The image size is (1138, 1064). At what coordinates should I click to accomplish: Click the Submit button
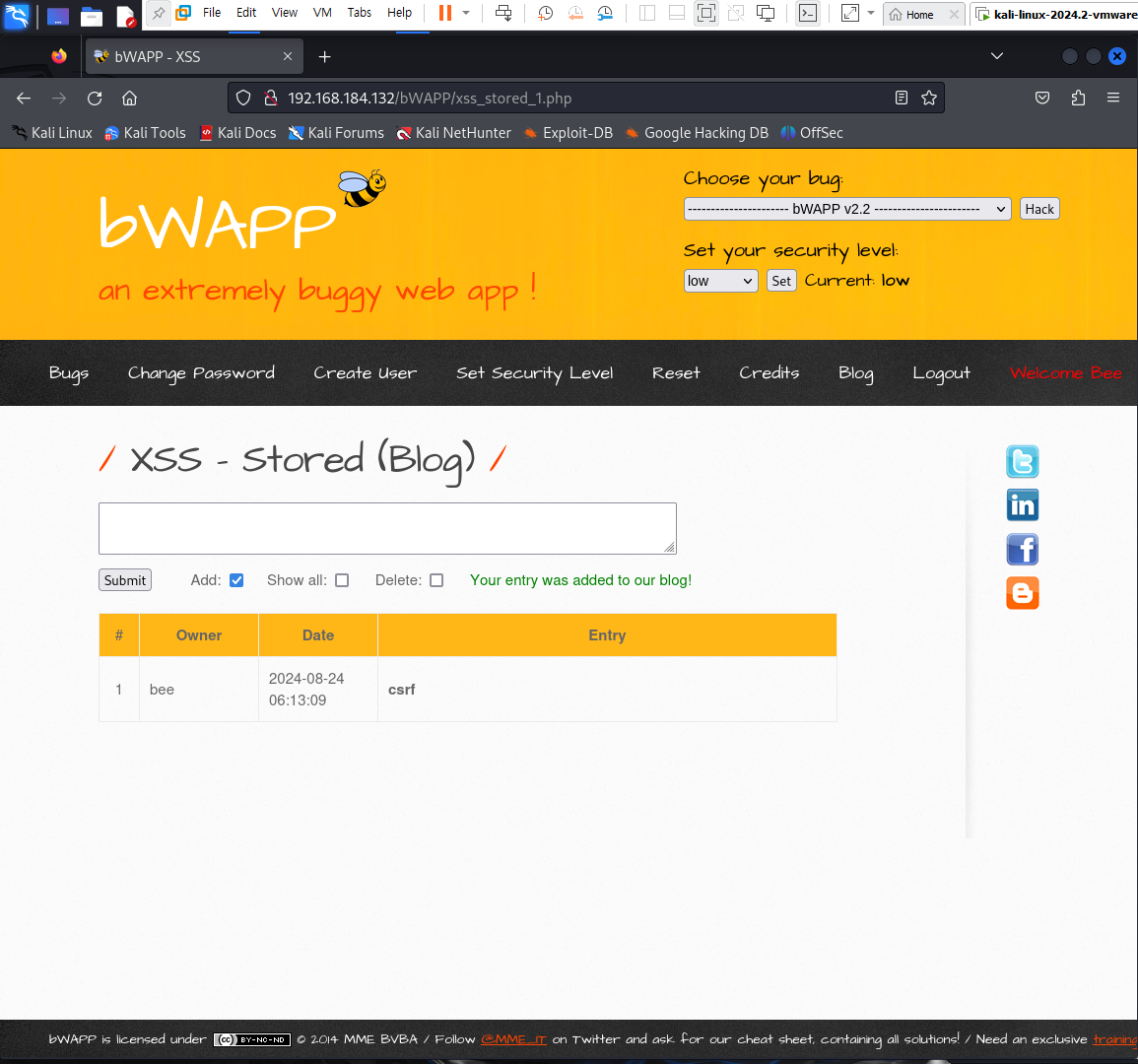coord(125,580)
